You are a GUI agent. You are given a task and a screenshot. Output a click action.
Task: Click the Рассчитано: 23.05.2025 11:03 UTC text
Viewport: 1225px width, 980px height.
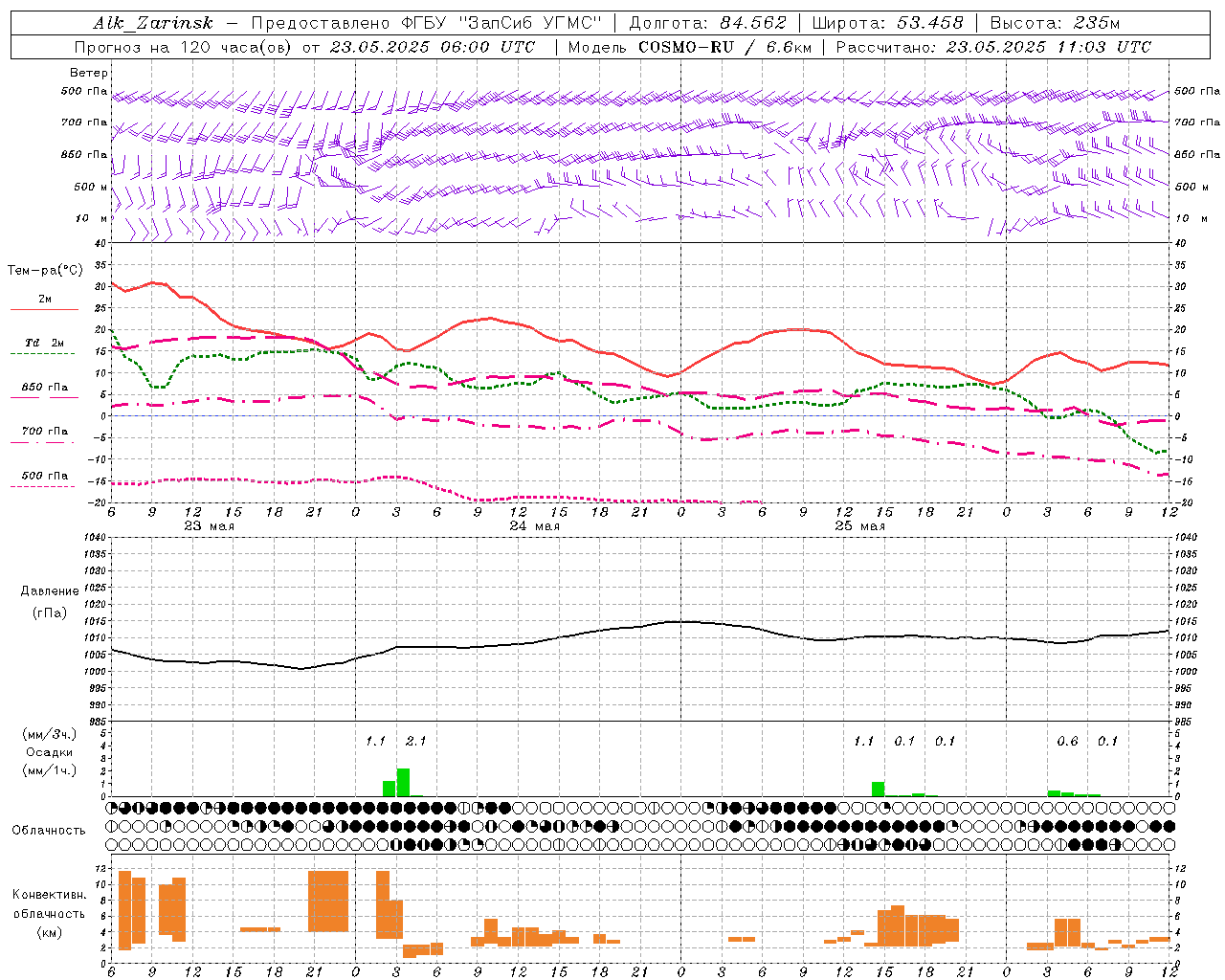click(993, 47)
